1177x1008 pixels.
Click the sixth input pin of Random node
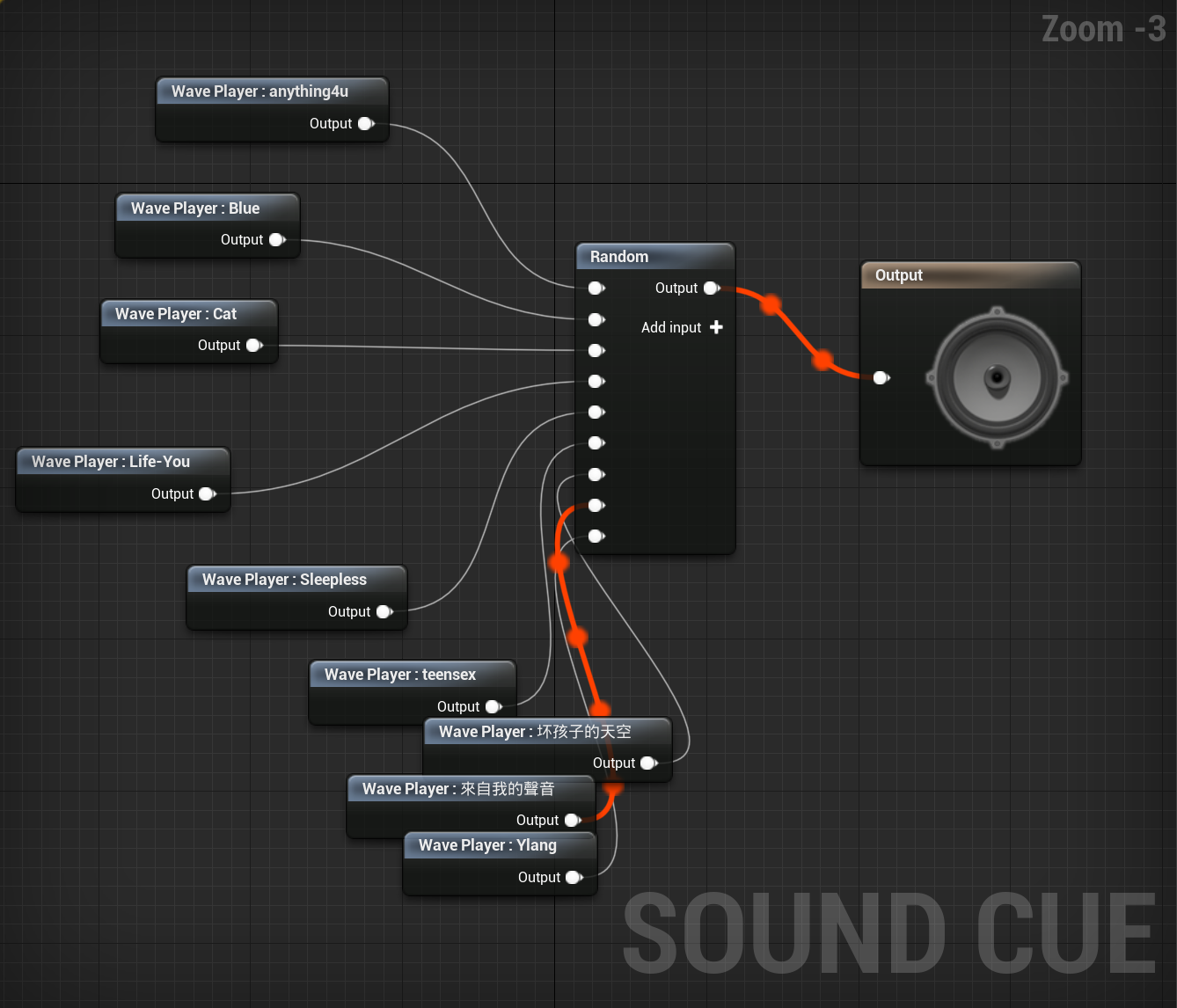(x=596, y=443)
